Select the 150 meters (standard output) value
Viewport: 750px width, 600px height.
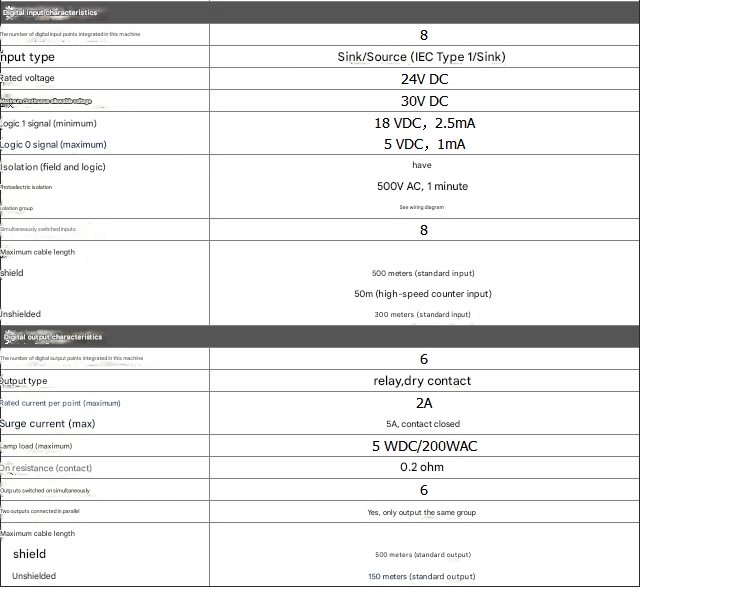(422, 577)
